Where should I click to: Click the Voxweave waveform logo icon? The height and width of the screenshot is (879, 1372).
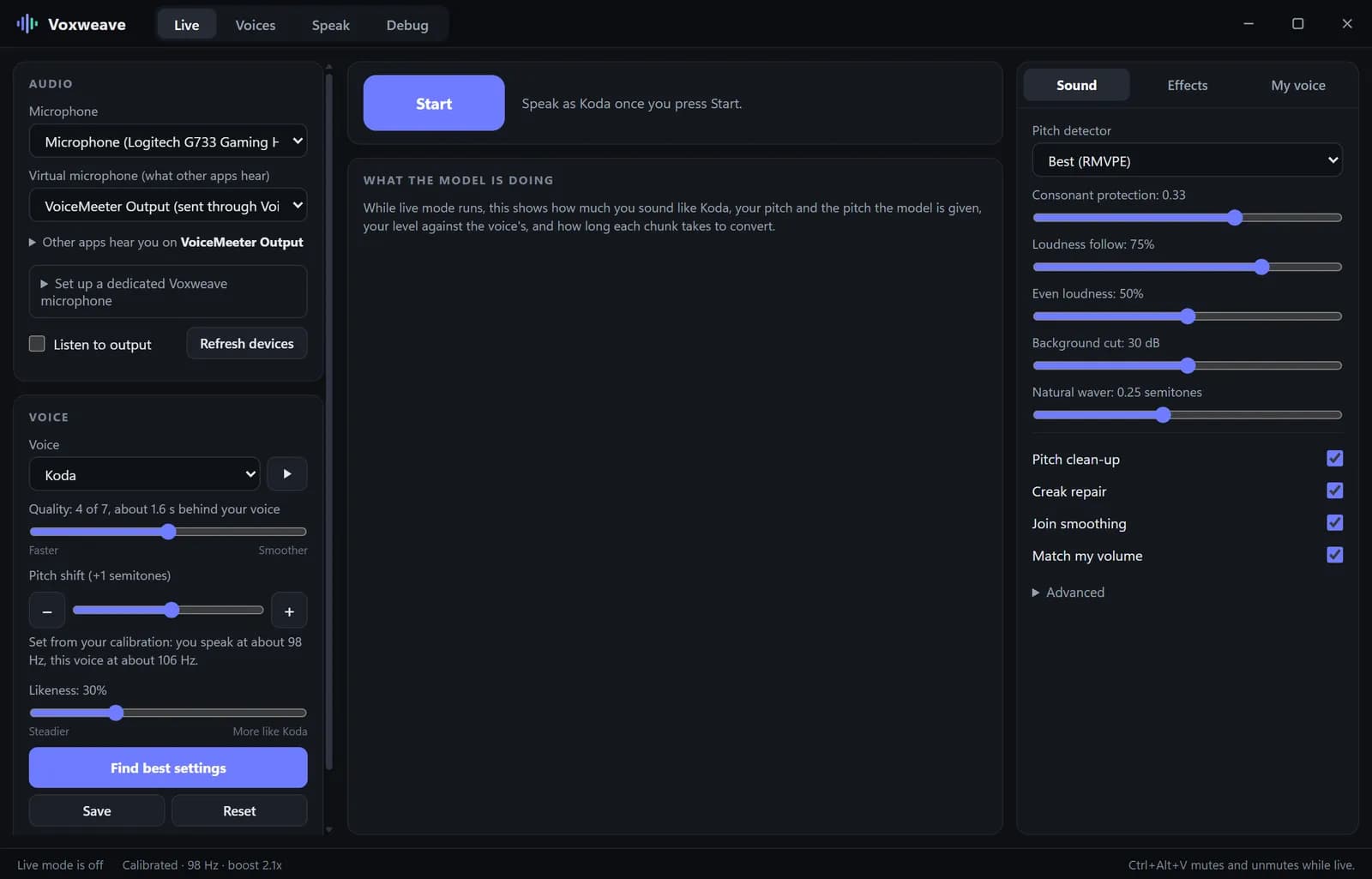pyautogui.click(x=27, y=24)
